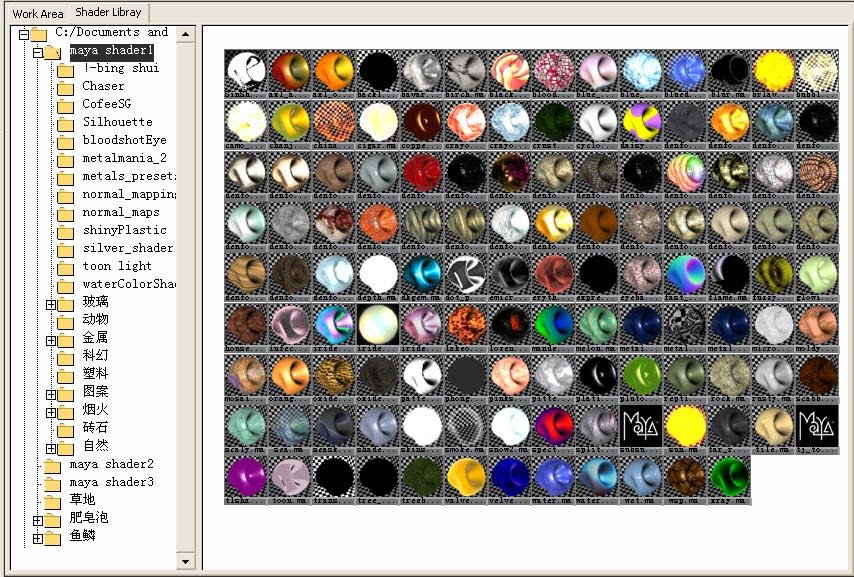Viewport: 854px width, 577px height.
Task: Open the maya shader2 folder
Action: (111, 465)
